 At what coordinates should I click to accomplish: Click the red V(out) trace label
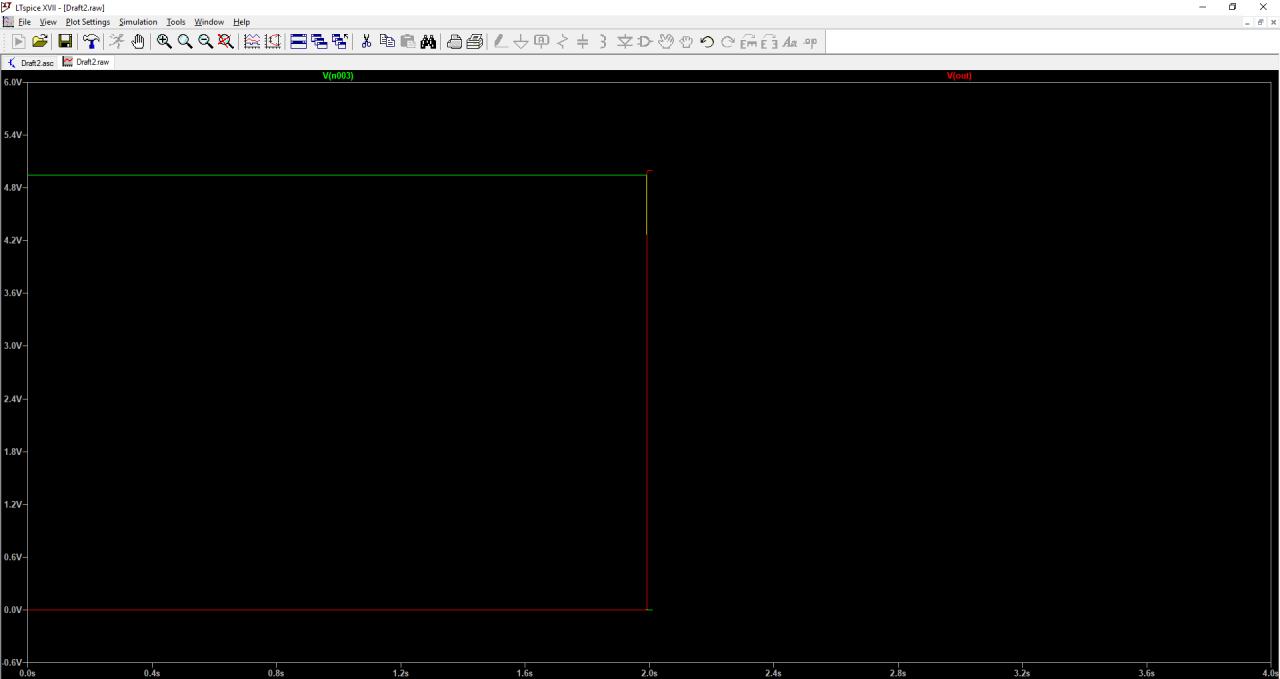(x=959, y=76)
